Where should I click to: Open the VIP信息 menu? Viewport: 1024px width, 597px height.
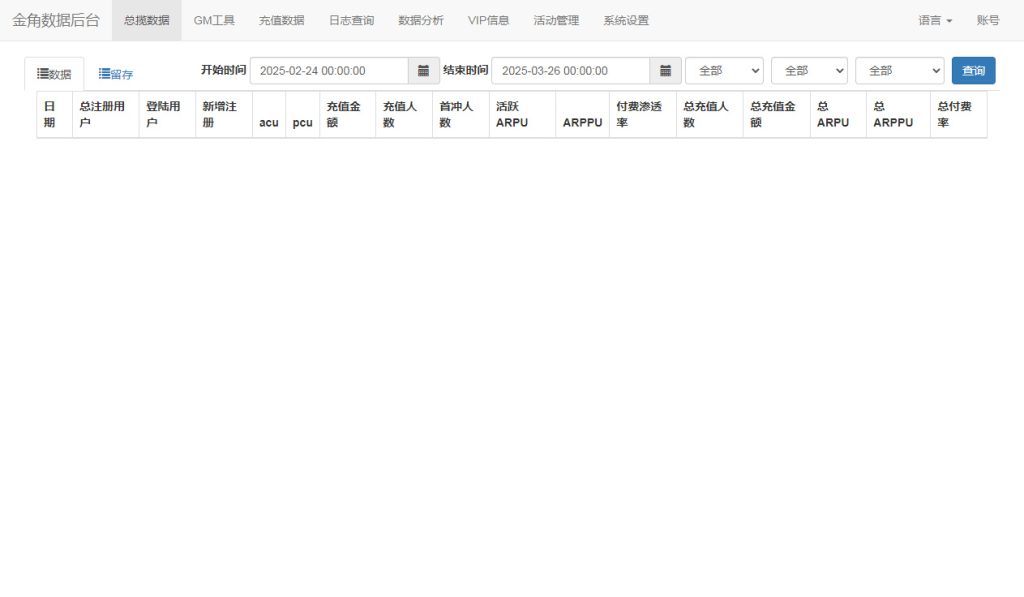pyautogui.click(x=486, y=18)
